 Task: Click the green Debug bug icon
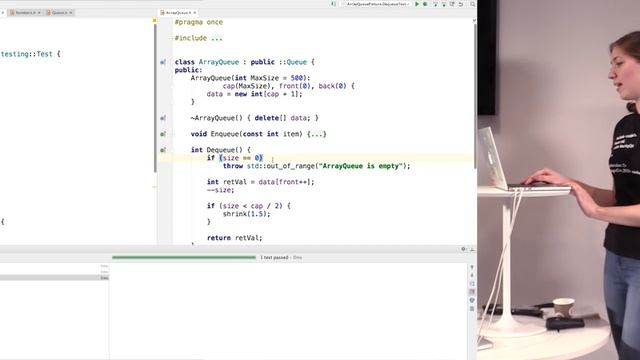click(x=425, y=4)
